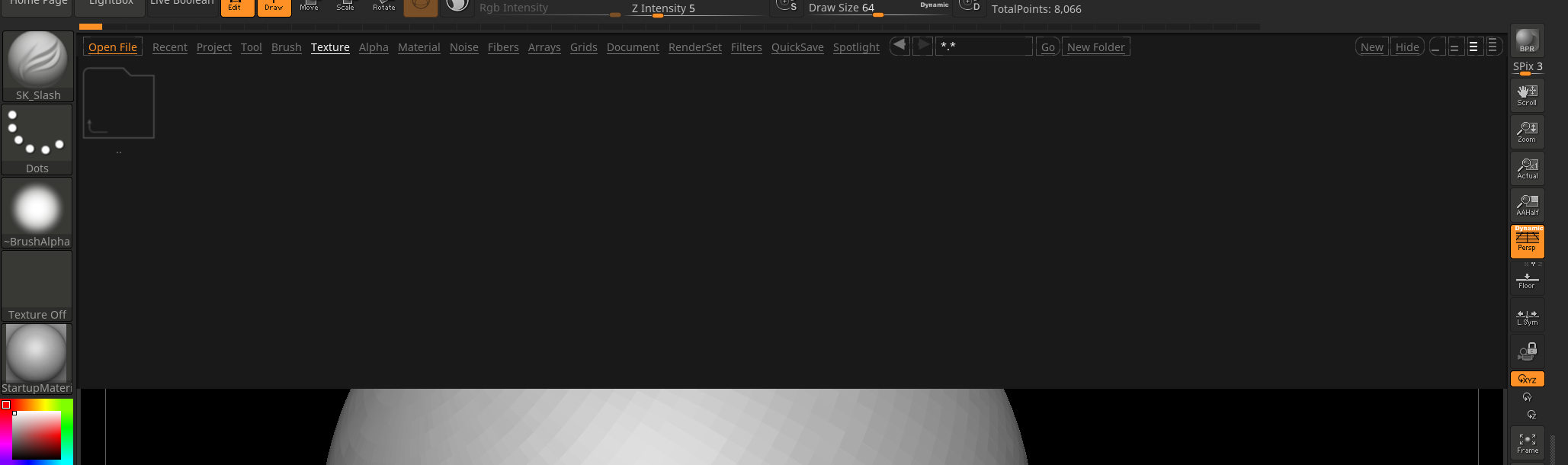Screen dimensions: 1568x465
Task: Switch to the Fibers tab
Action: (503, 47)
